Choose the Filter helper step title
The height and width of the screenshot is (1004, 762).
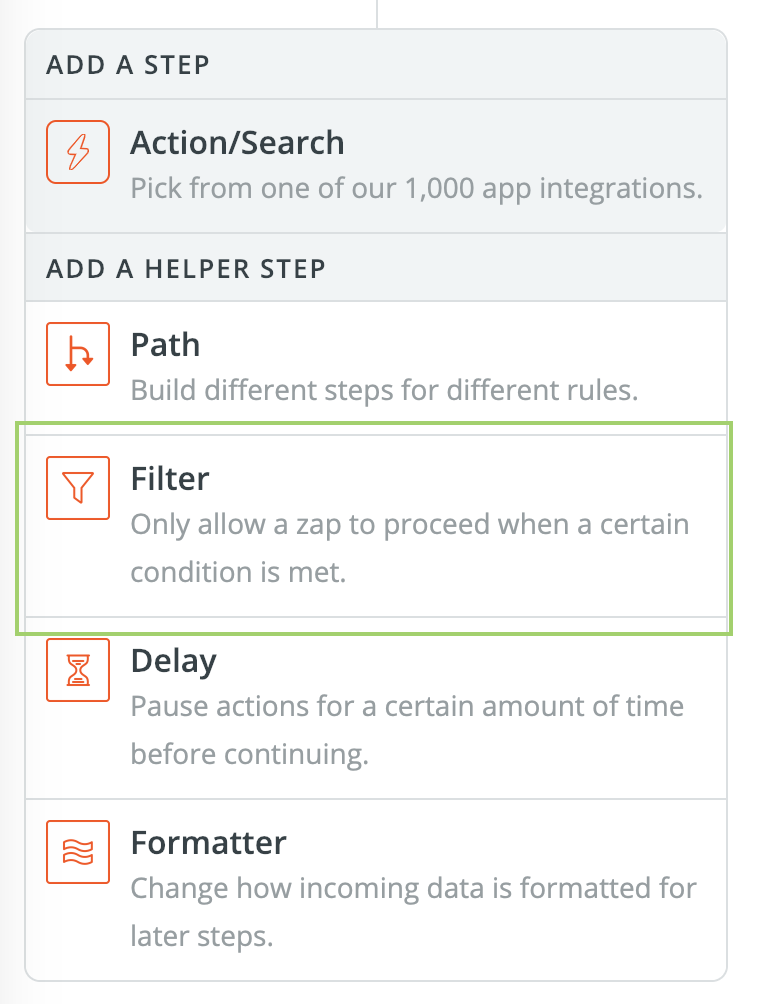click(170, 479)
